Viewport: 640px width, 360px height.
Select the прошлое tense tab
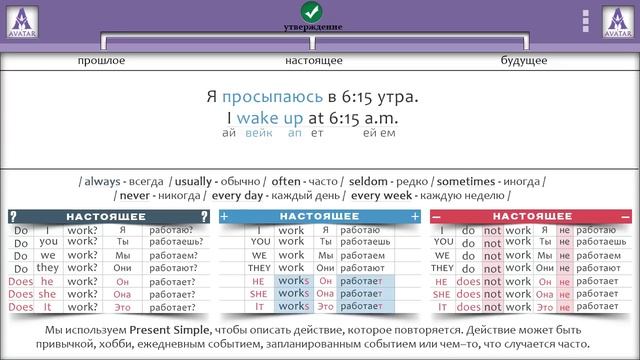point(101,61)
